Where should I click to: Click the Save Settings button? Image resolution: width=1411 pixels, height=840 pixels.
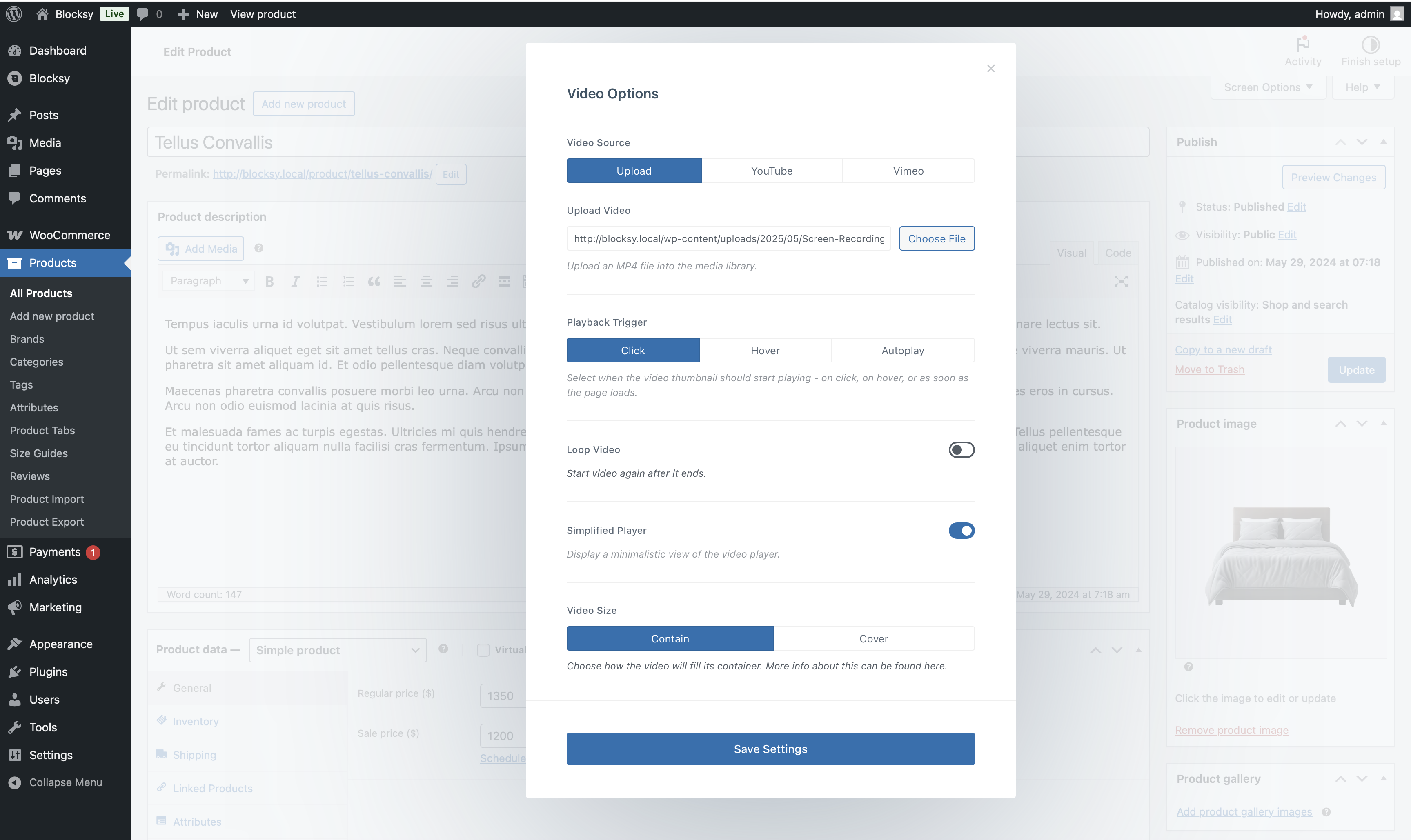770,749
